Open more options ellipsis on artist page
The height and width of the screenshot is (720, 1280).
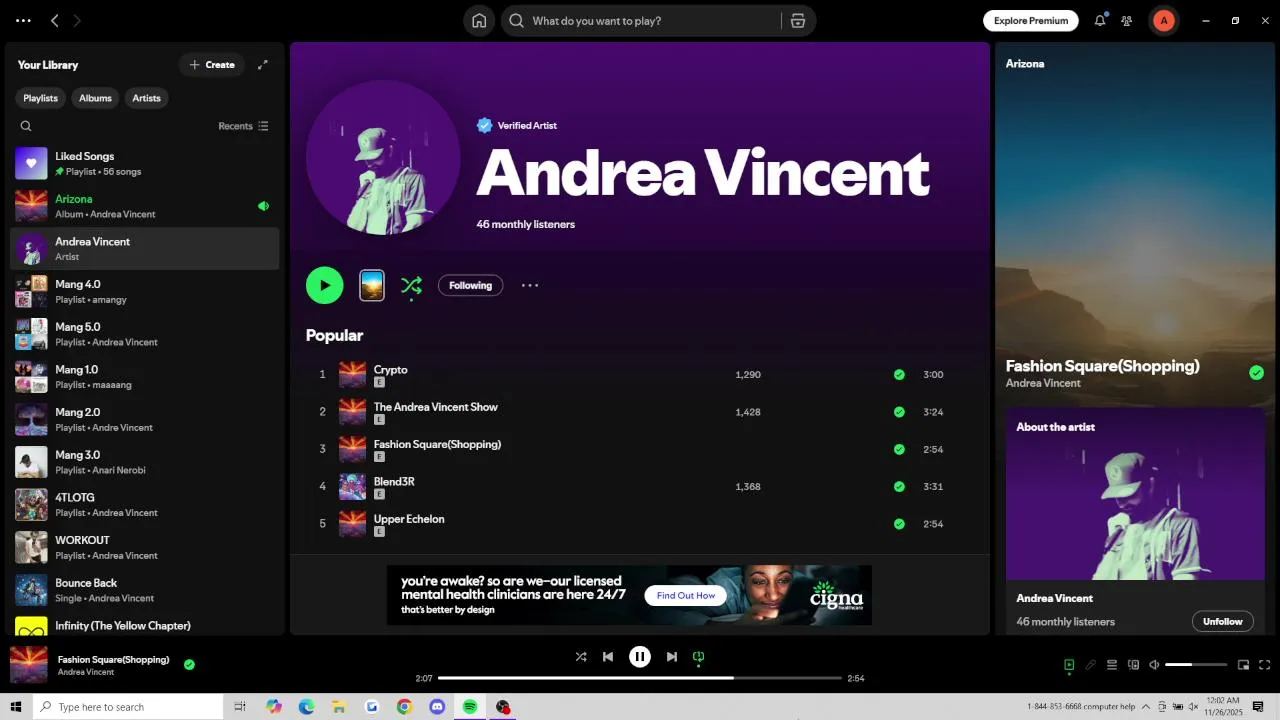[x=530, y=285]
